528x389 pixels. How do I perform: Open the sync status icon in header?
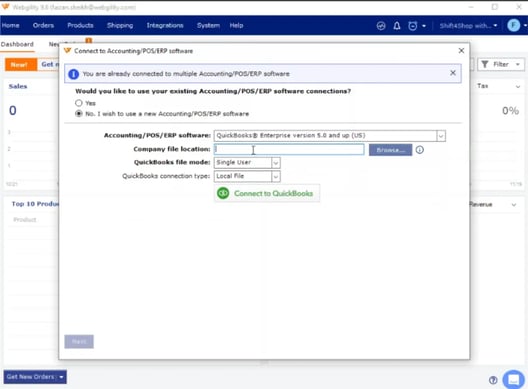[381, 26]
